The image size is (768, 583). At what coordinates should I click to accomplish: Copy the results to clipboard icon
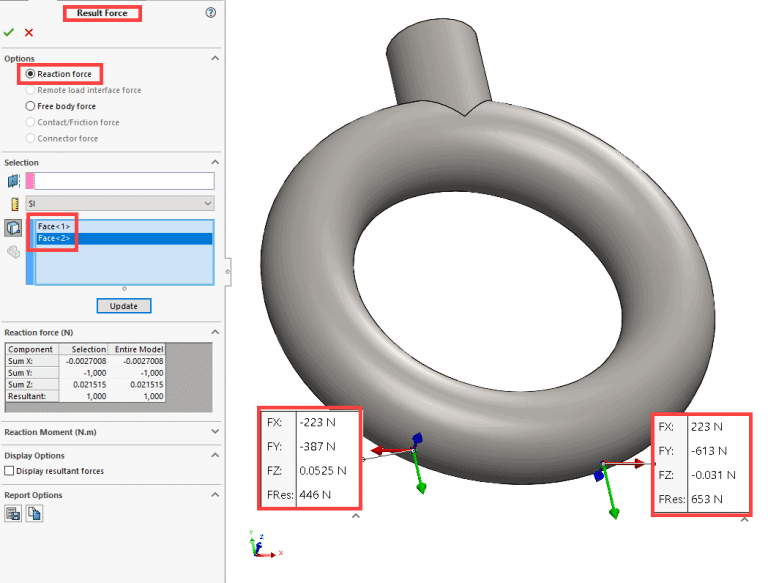[33, 513]
